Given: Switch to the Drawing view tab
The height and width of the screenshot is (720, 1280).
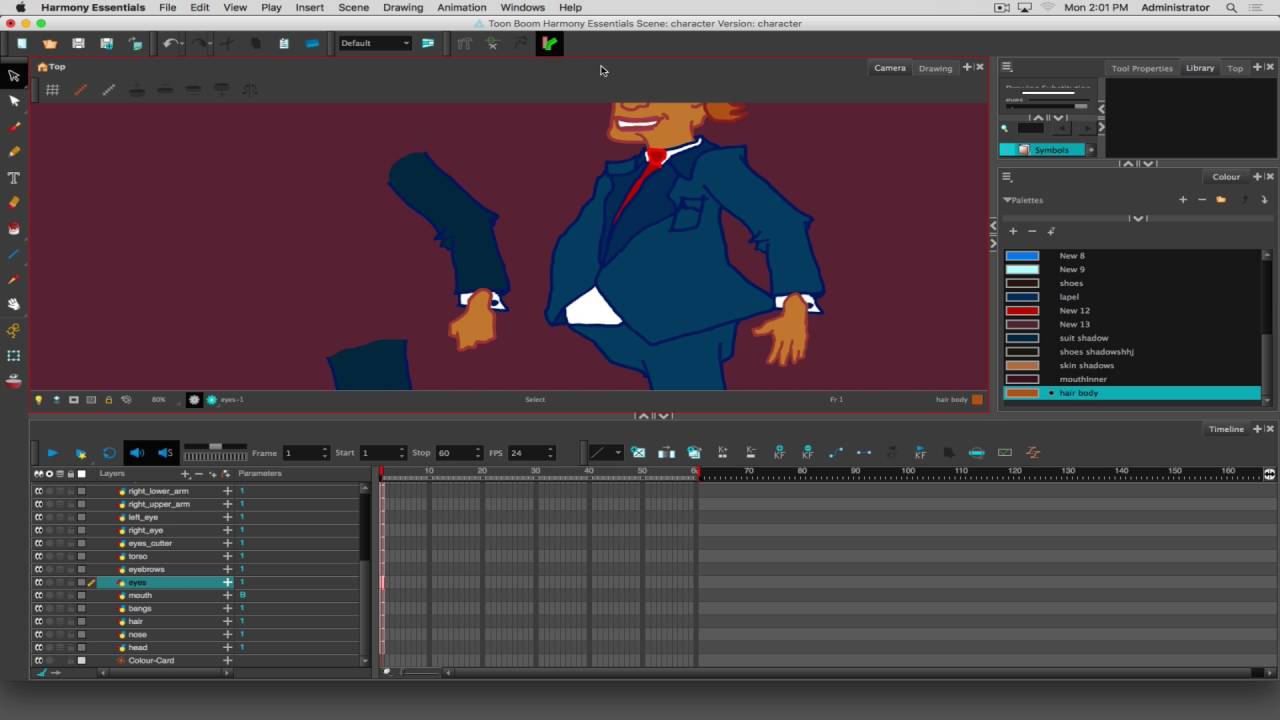Looking at the screenshot, I should [x=936, y=68].
